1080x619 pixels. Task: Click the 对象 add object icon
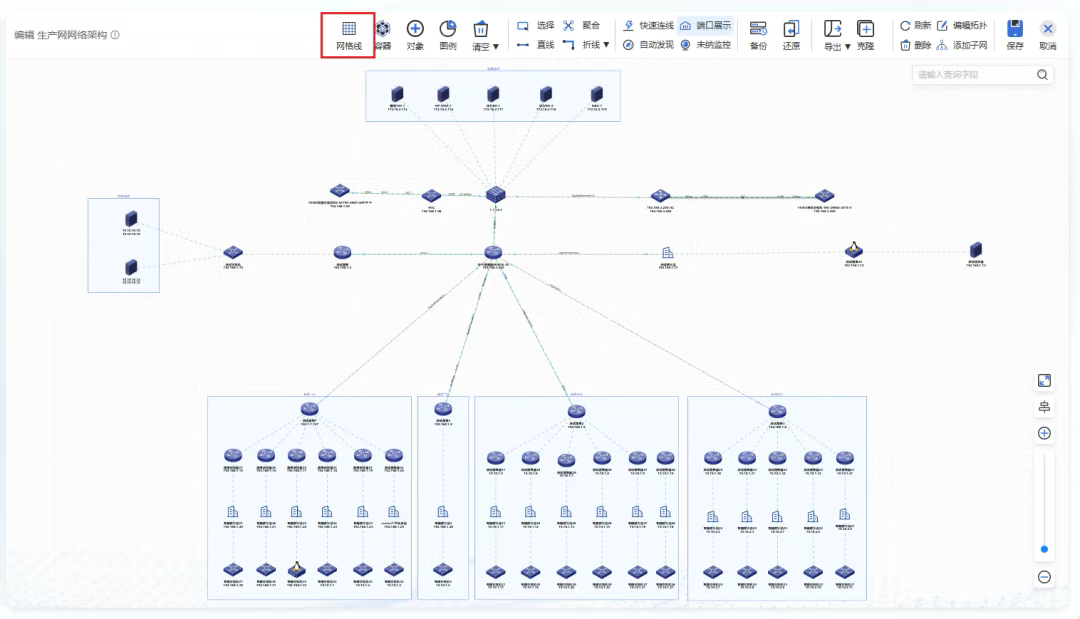point(415,34)
